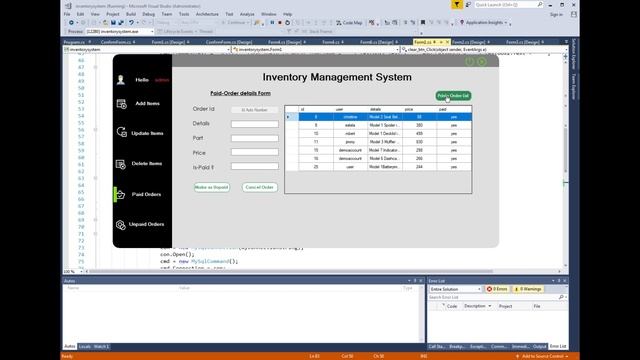Click the Add Items sidebar icon
Image resolution: width=640 pixels, height=360 pixels.
click(x=122, y=104)
